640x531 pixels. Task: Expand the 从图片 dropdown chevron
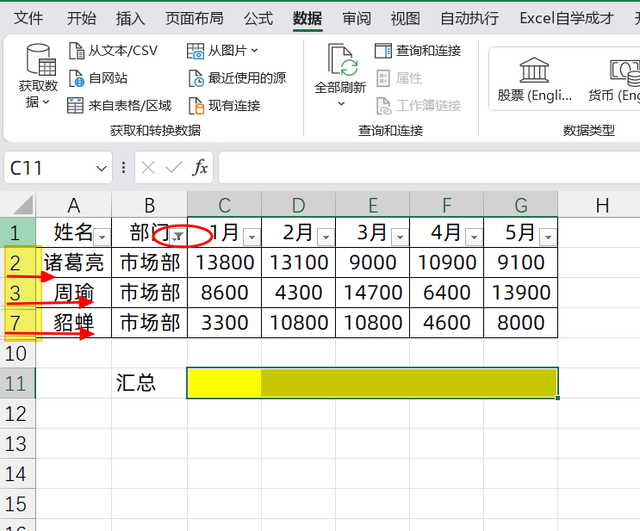254,51
